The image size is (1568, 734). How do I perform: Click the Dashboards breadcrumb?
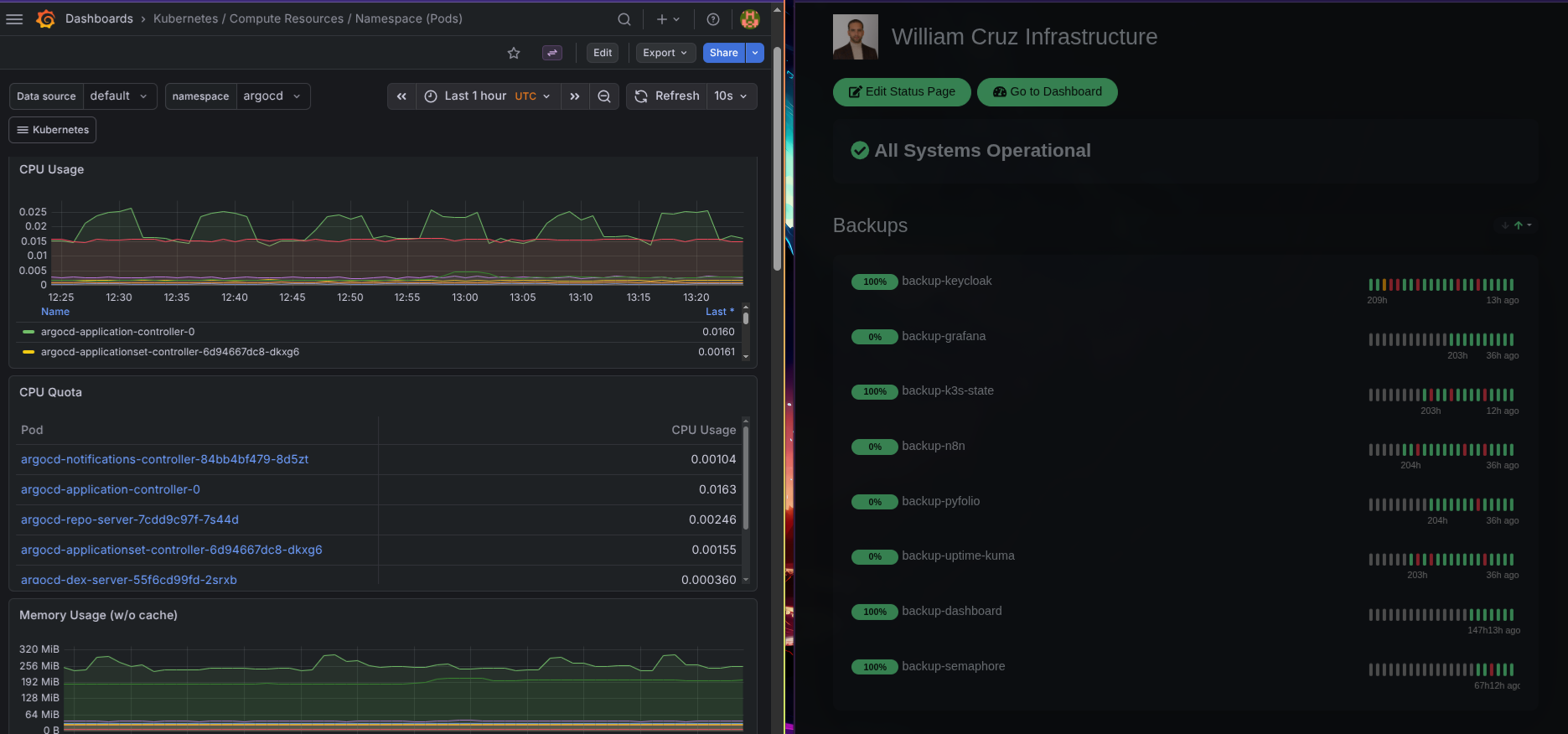[99, 18]
